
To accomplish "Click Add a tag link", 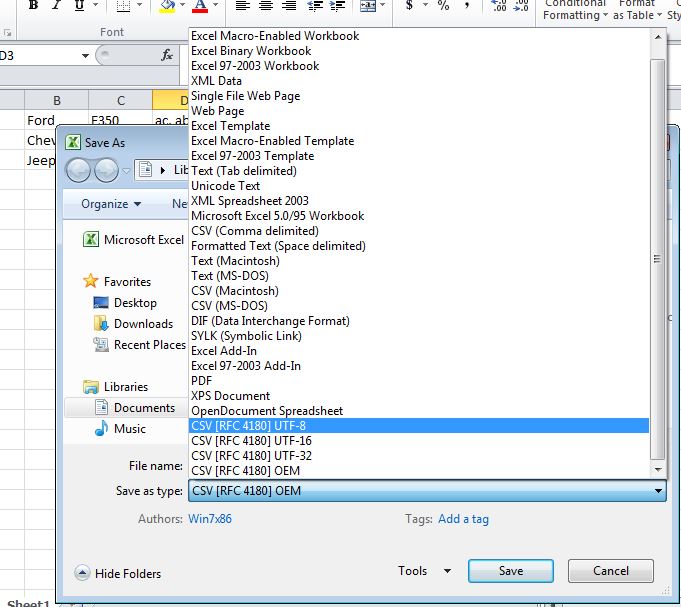I will point(463,519).
